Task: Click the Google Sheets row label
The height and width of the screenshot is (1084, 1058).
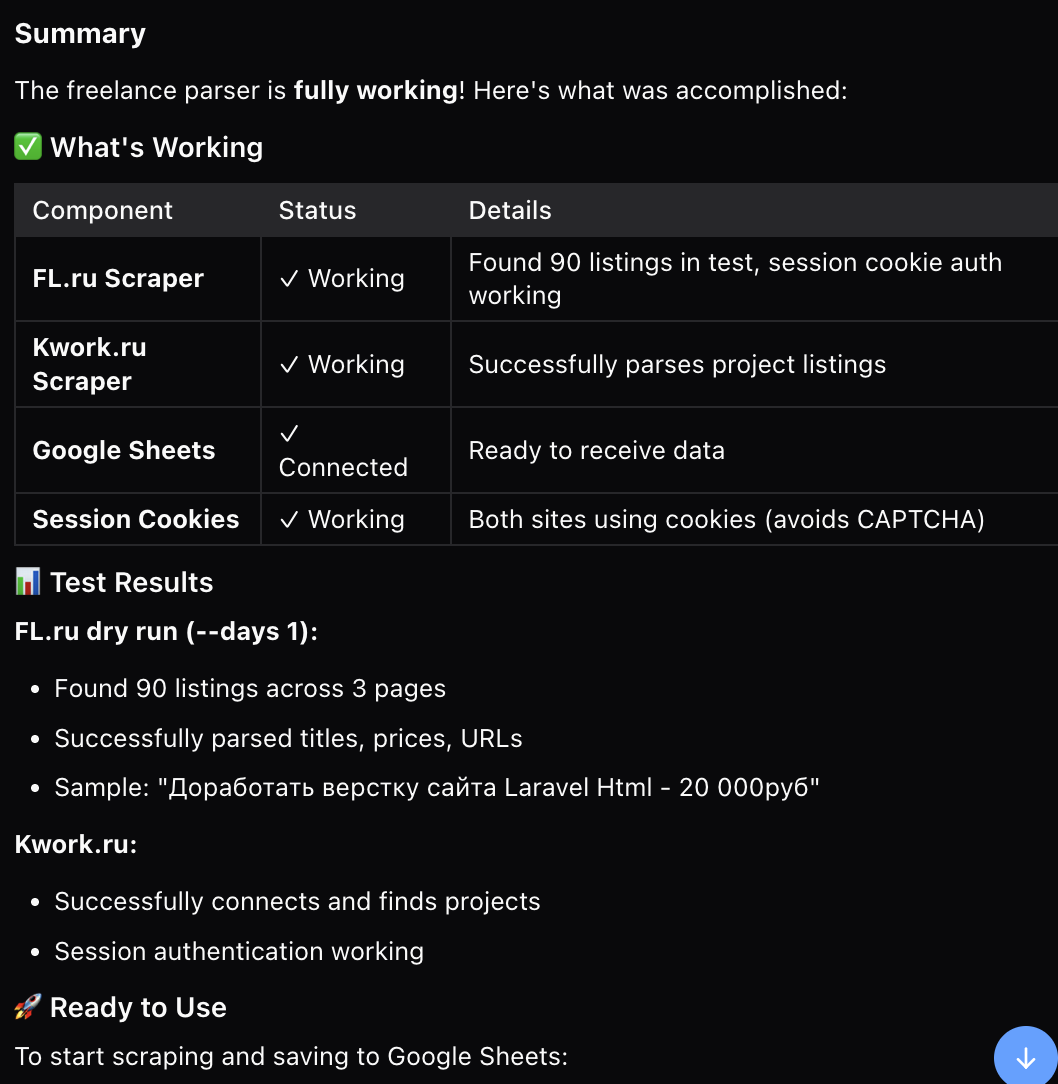Action: click(124, 450)
